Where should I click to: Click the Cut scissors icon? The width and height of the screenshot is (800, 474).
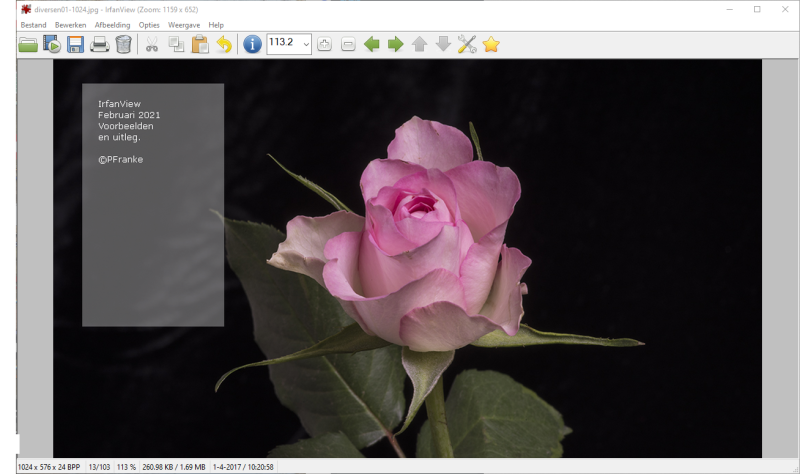[x=152, y=44]
